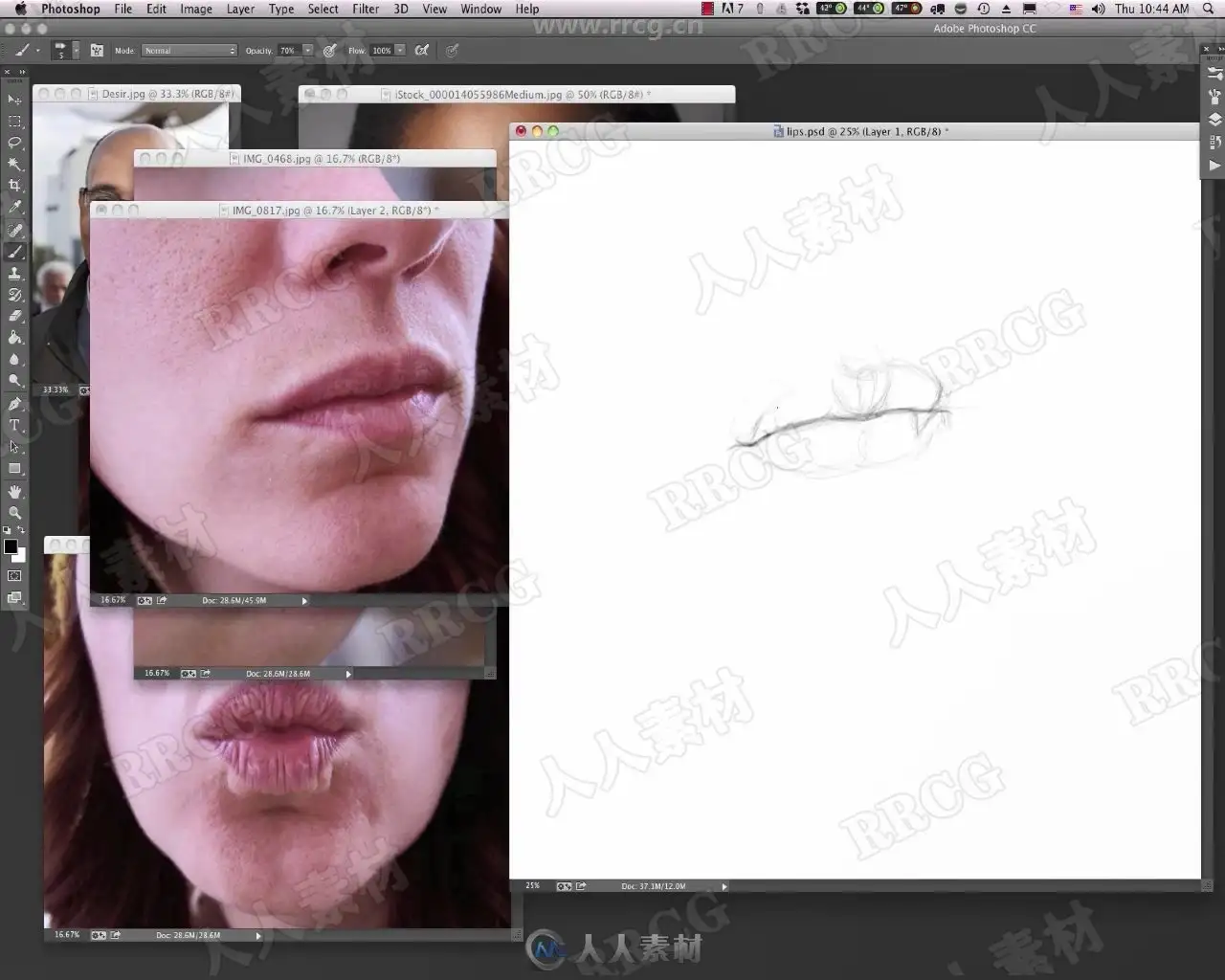Image resolution: width=1225 pixels, height=980 pixels.
Task: Select the Eraser tool
Action: pyautogui.click(x=14, y=316)
